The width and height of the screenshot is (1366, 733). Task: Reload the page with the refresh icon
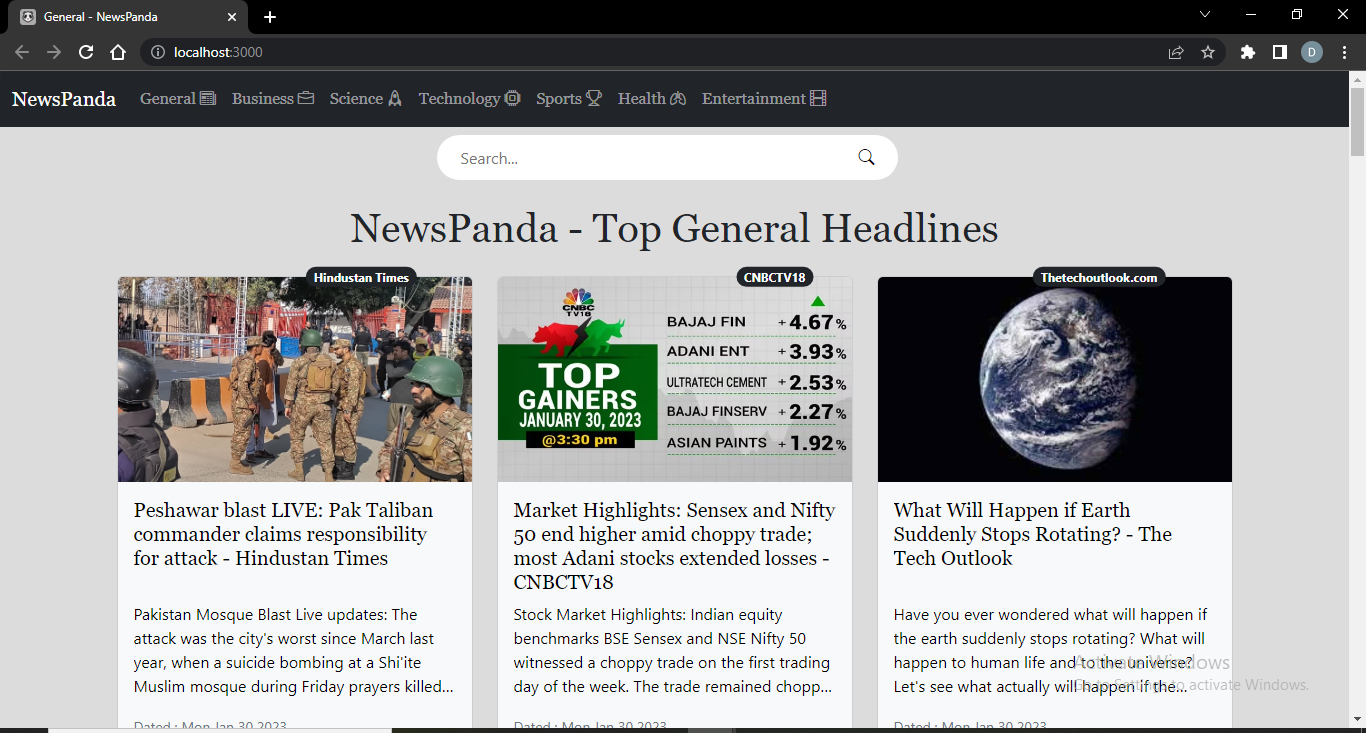pyautogui.click(x=86, y=52)
